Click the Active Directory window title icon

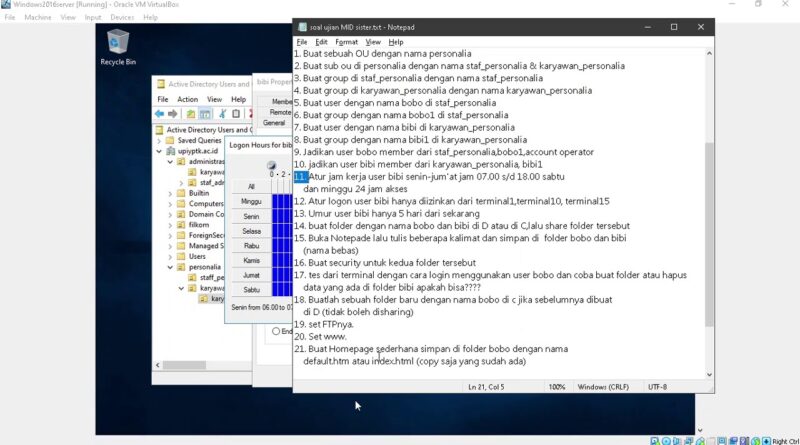[161, 84]
